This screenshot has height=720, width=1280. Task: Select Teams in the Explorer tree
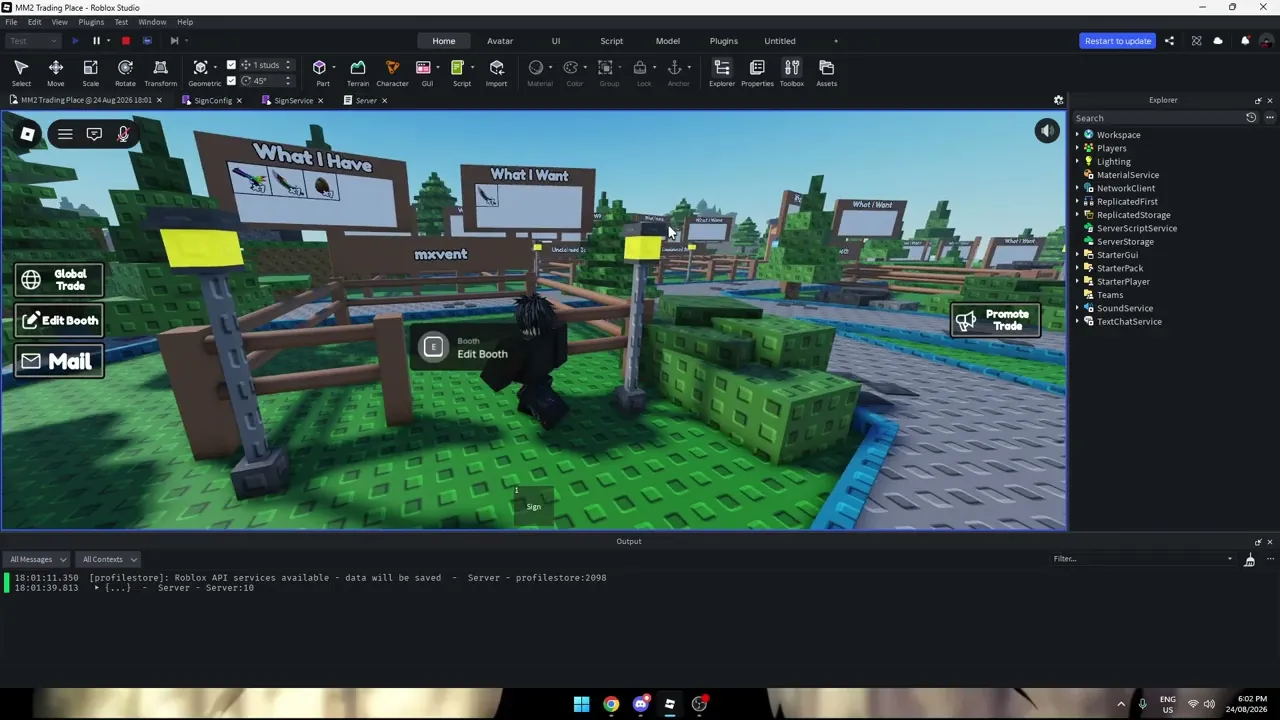(1109, 295)
